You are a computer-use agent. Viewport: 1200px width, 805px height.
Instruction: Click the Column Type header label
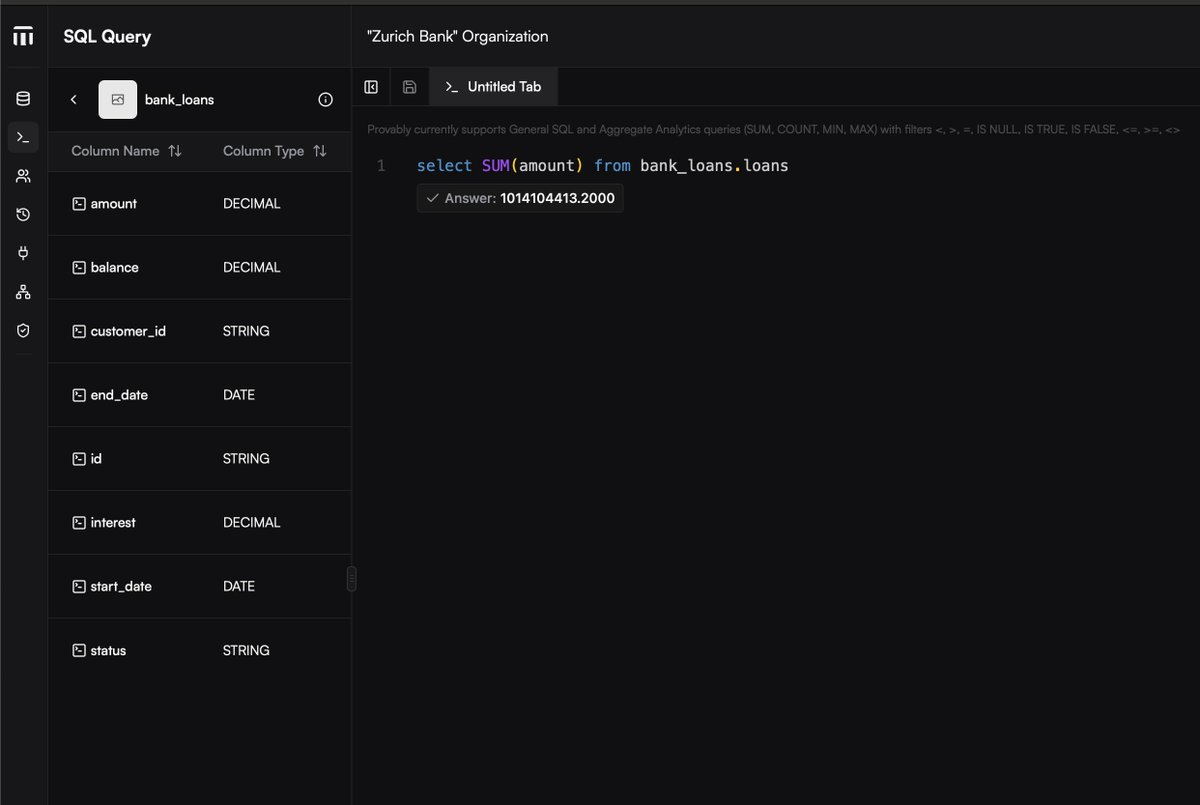click(x=263, y=151)
